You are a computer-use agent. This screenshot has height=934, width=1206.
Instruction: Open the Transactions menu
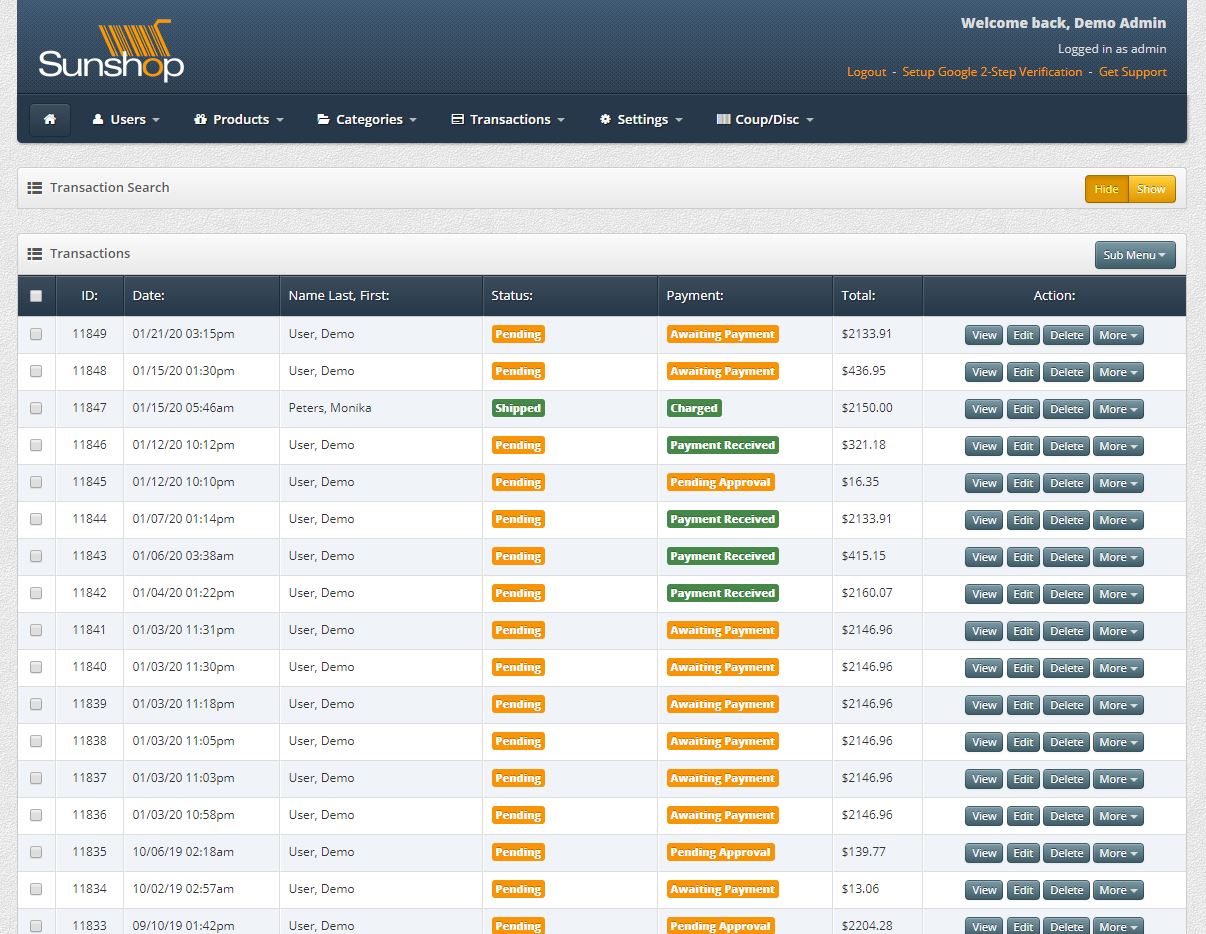click(508, 119)
